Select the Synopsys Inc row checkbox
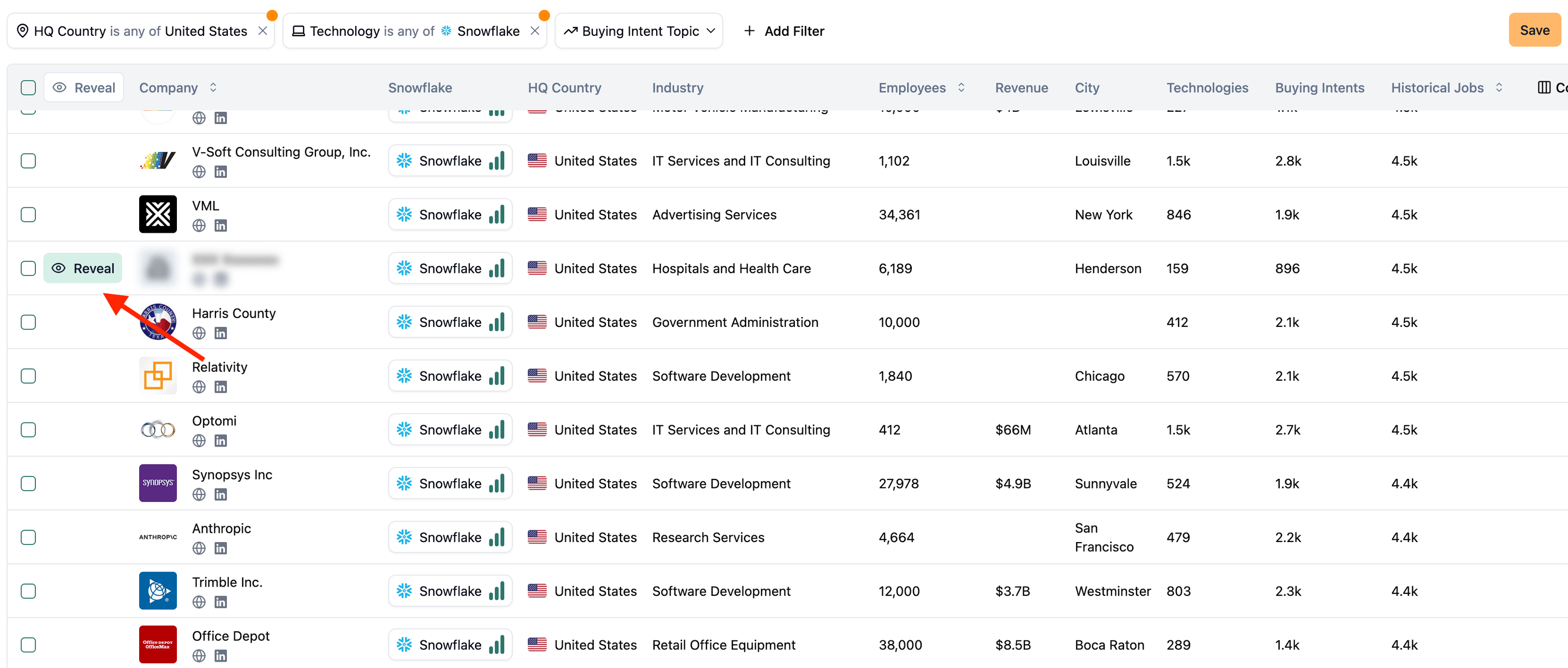1568x668 pixels. [28, 484]
